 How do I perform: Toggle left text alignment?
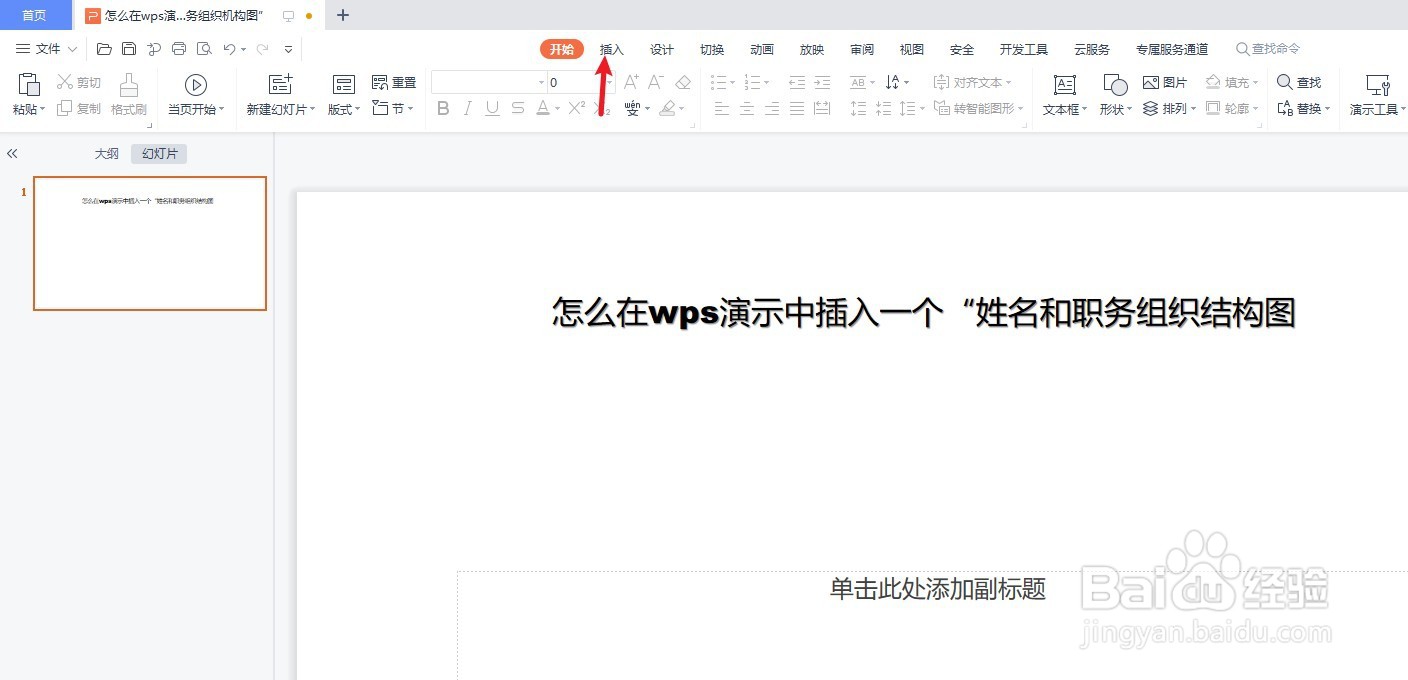tap(722, 108)
